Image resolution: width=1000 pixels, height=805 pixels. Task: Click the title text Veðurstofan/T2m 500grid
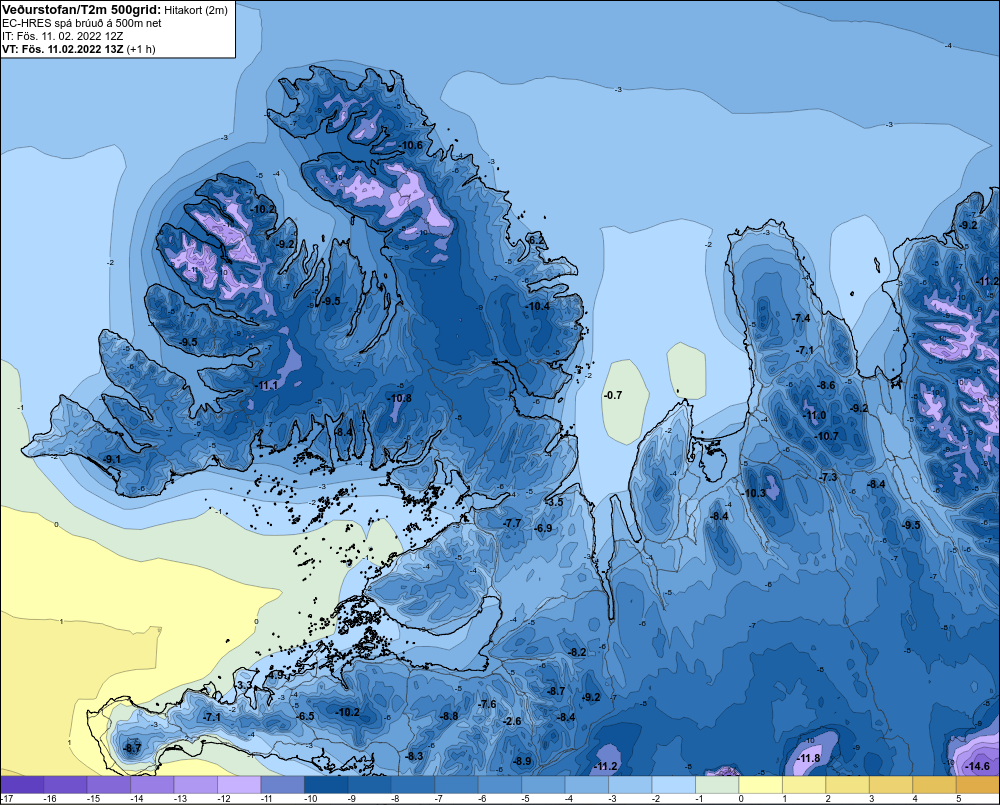81,10
